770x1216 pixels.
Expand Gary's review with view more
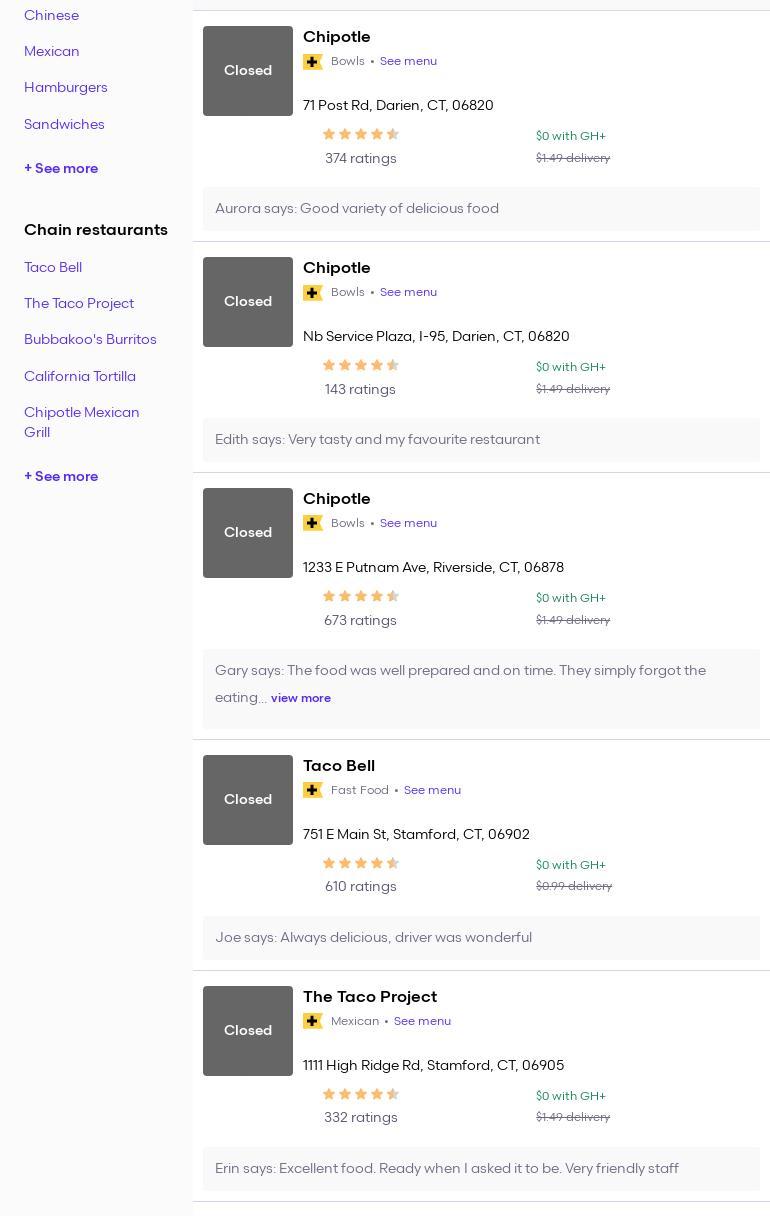[300, 698]
